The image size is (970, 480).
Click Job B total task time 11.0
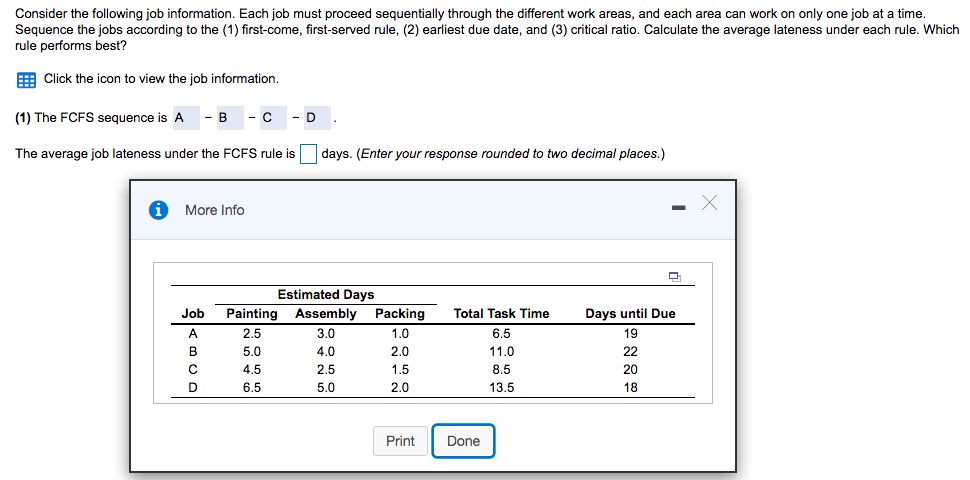pos(501,352)
